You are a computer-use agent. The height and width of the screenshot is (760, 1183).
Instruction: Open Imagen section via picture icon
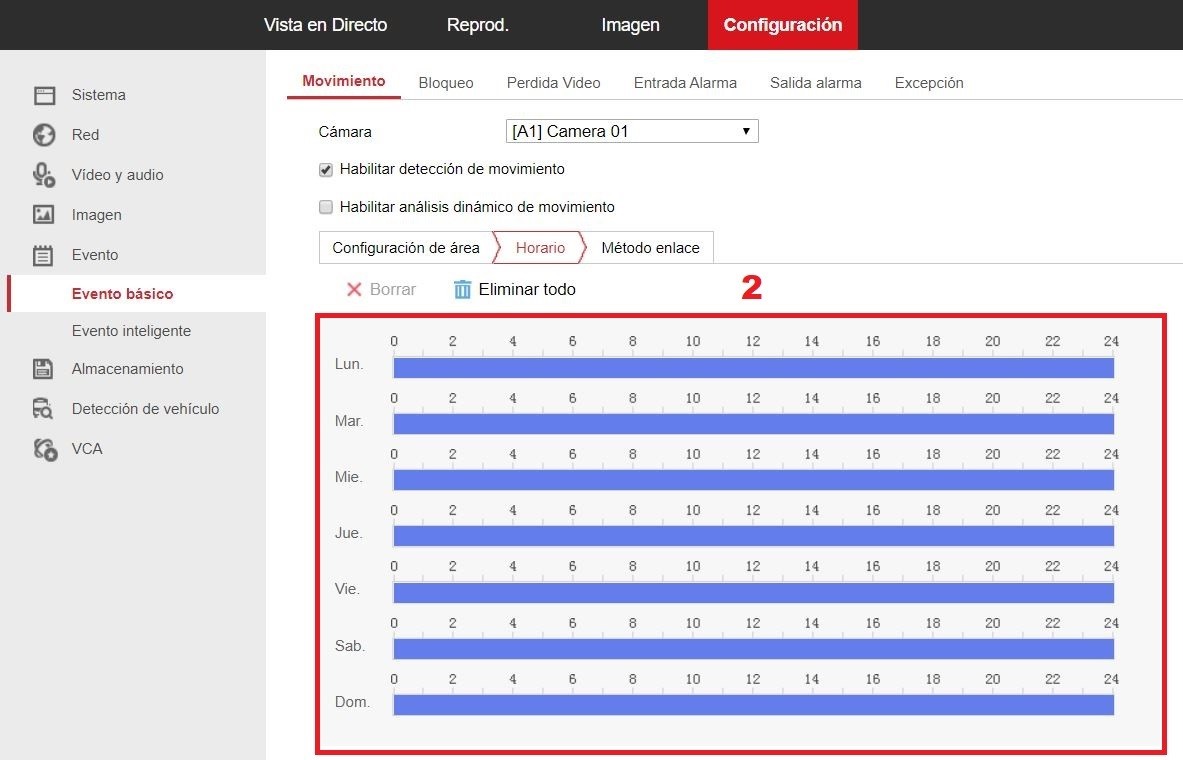pyautogui.click(x=44, y=215)
